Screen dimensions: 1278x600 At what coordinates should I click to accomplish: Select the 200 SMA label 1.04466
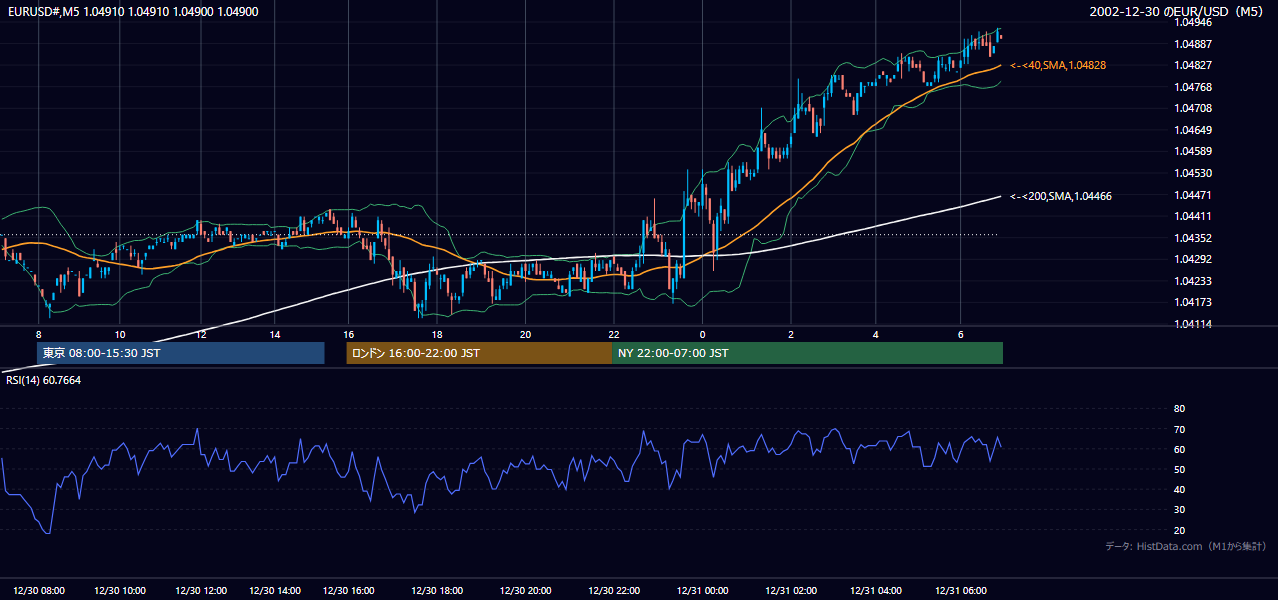(x=1061, y=196)
